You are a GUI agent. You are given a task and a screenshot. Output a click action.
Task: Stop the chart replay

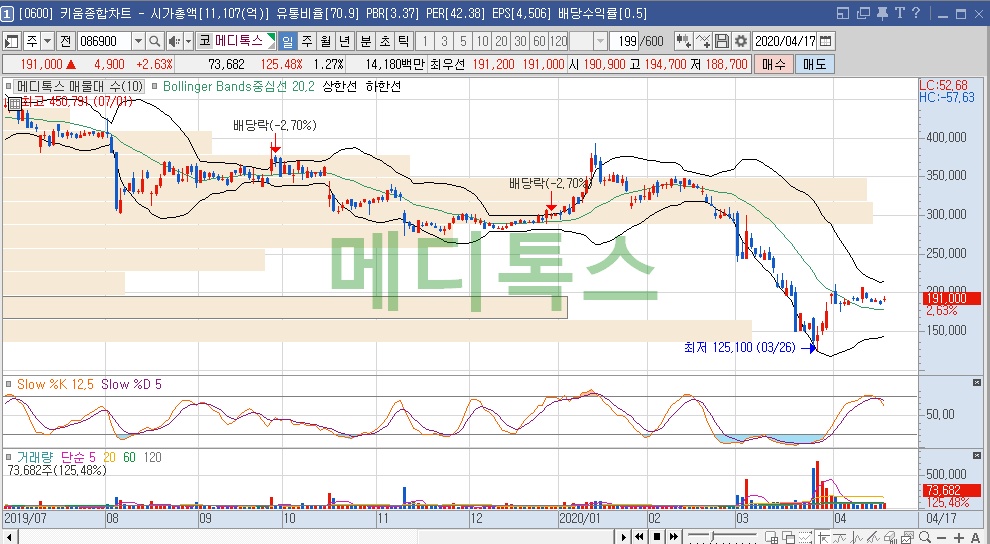pos(657,537)
